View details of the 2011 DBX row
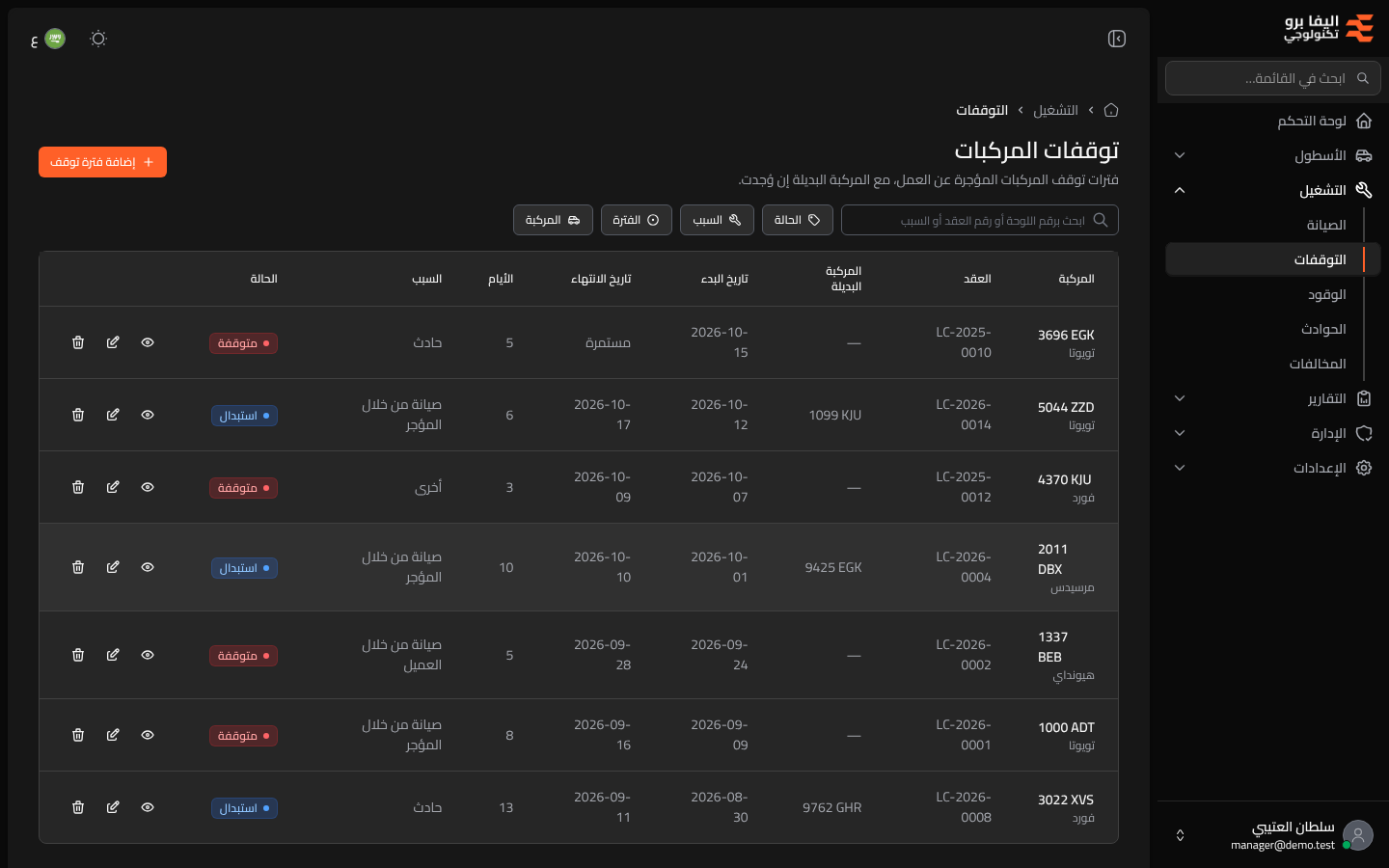The height and width of the screenshot is (868, 1389). (148, 567)
